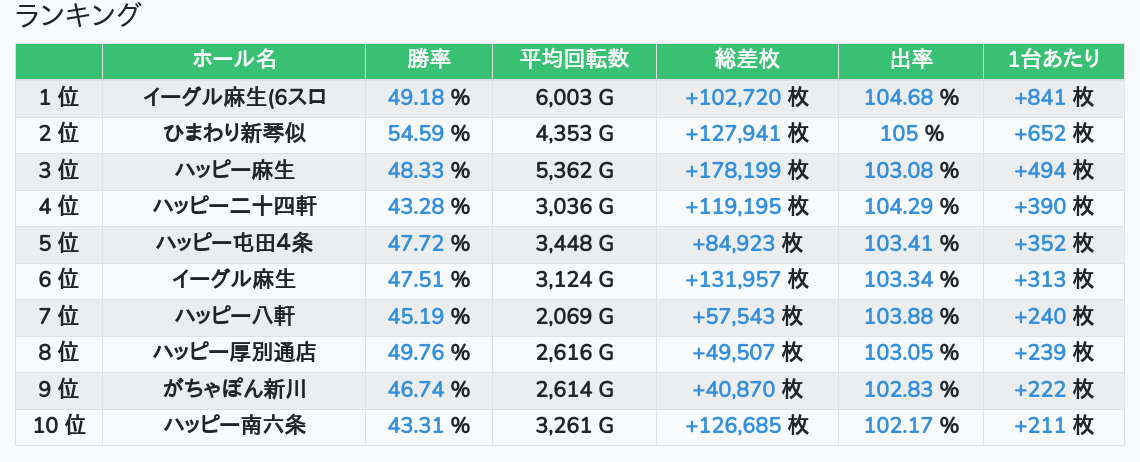Click the ハッピー厚別通店 hall name cell
Screen dimensions: 1140x462
pyautogui.click(x=234, y=353)
